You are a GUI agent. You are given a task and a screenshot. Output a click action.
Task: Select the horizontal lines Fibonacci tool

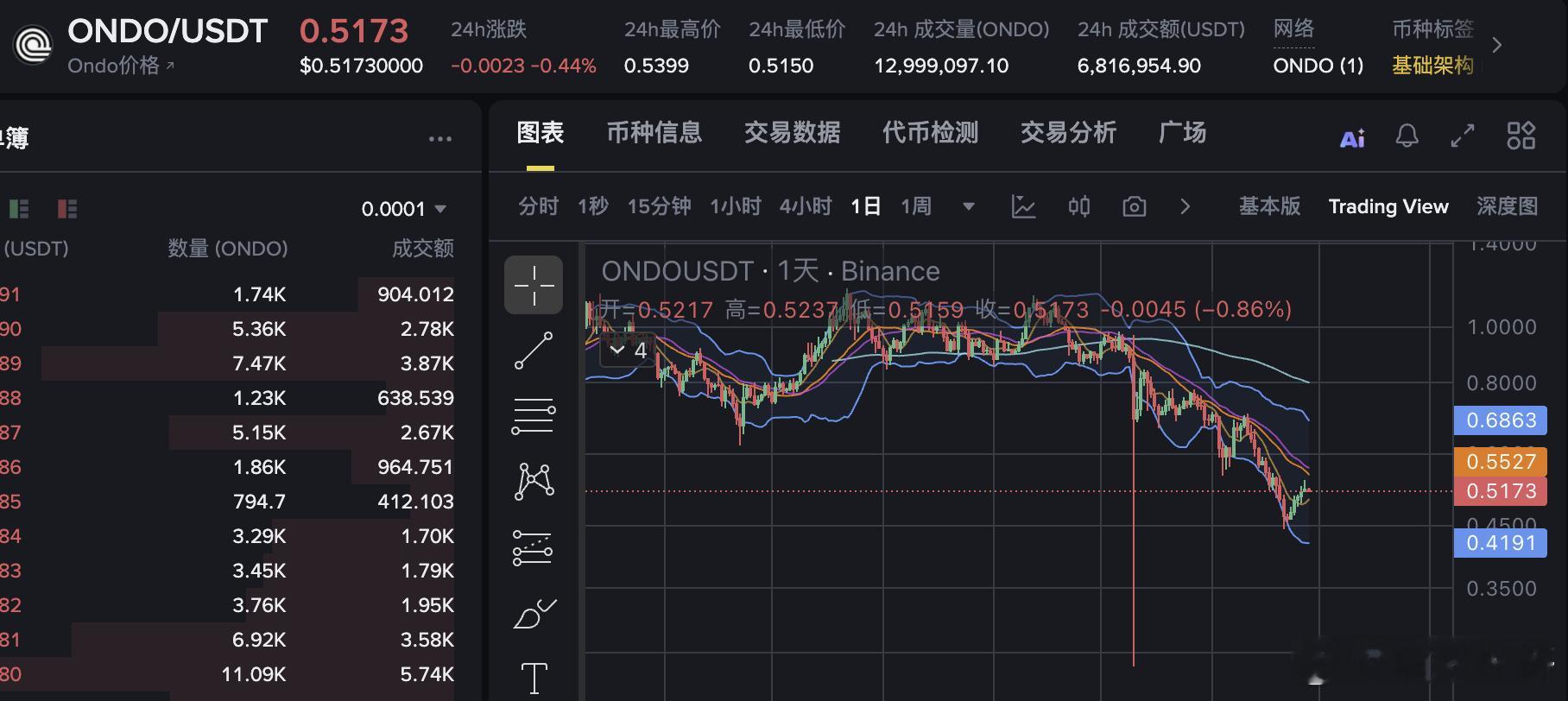[534, 416]
